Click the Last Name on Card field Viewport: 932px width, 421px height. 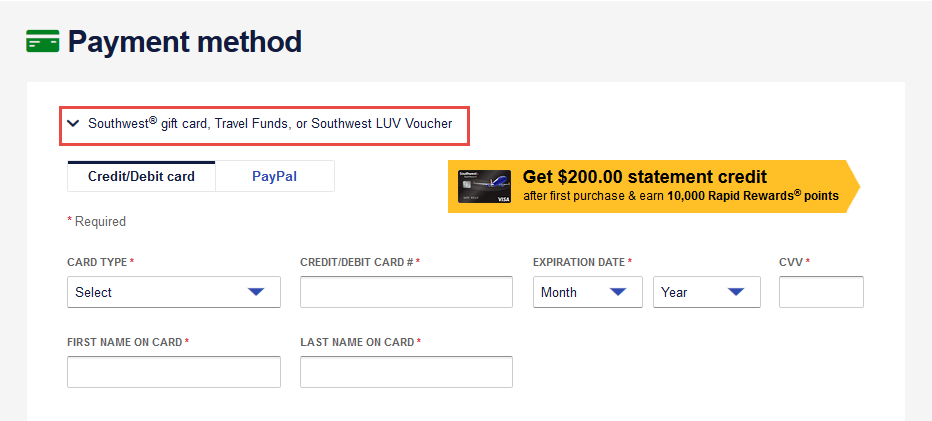coord(407,372)
